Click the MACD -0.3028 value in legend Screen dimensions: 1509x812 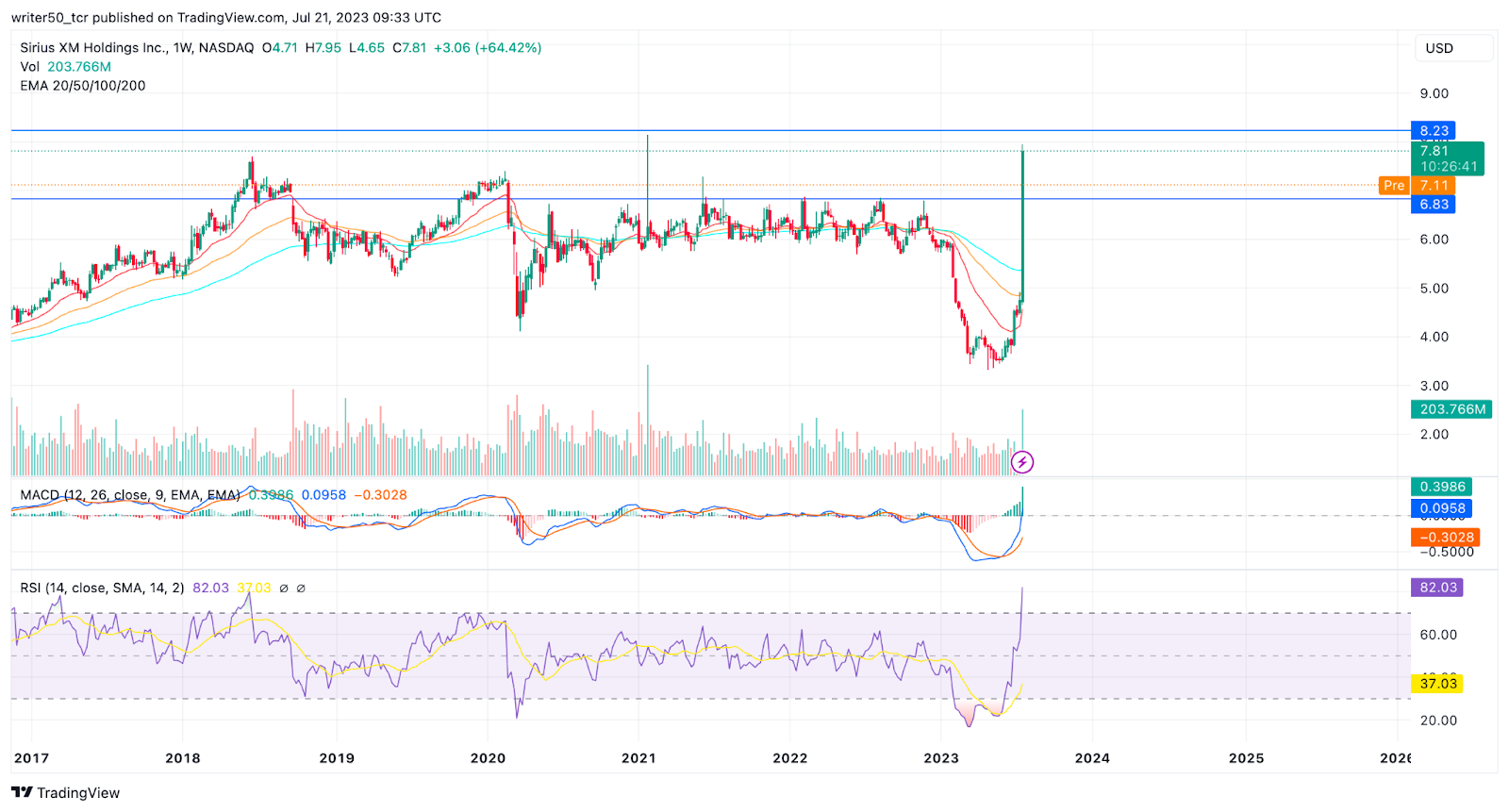click(380, 495)
